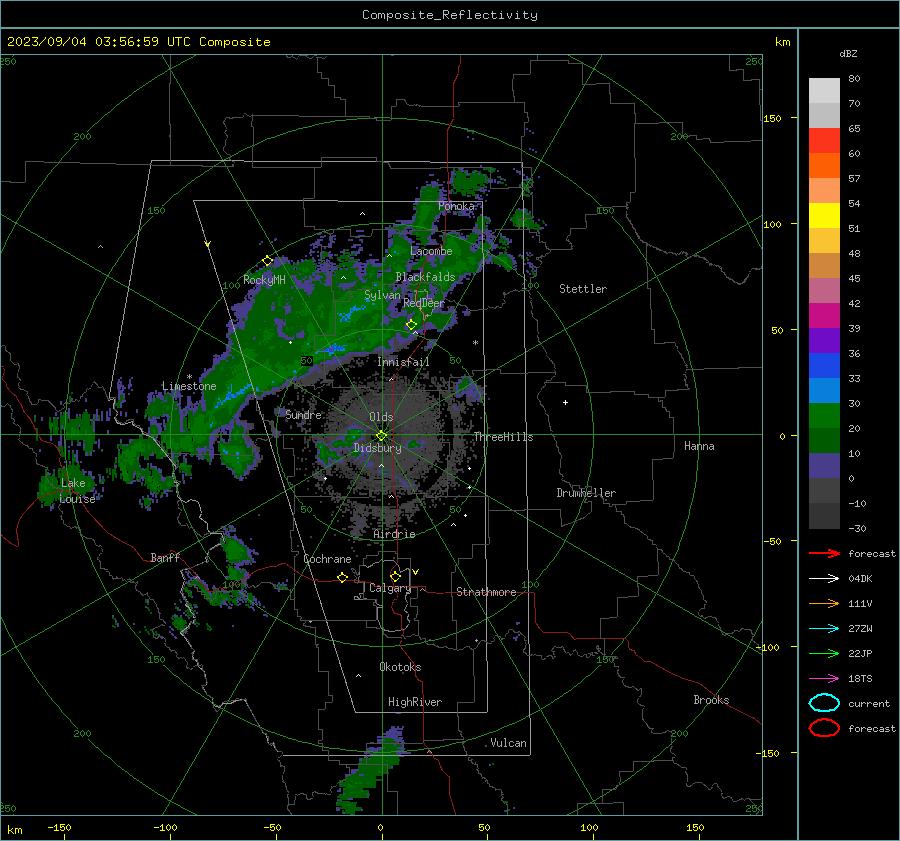
Task: Click the -30 value in dBZ legend
Action: coord(857,528)
